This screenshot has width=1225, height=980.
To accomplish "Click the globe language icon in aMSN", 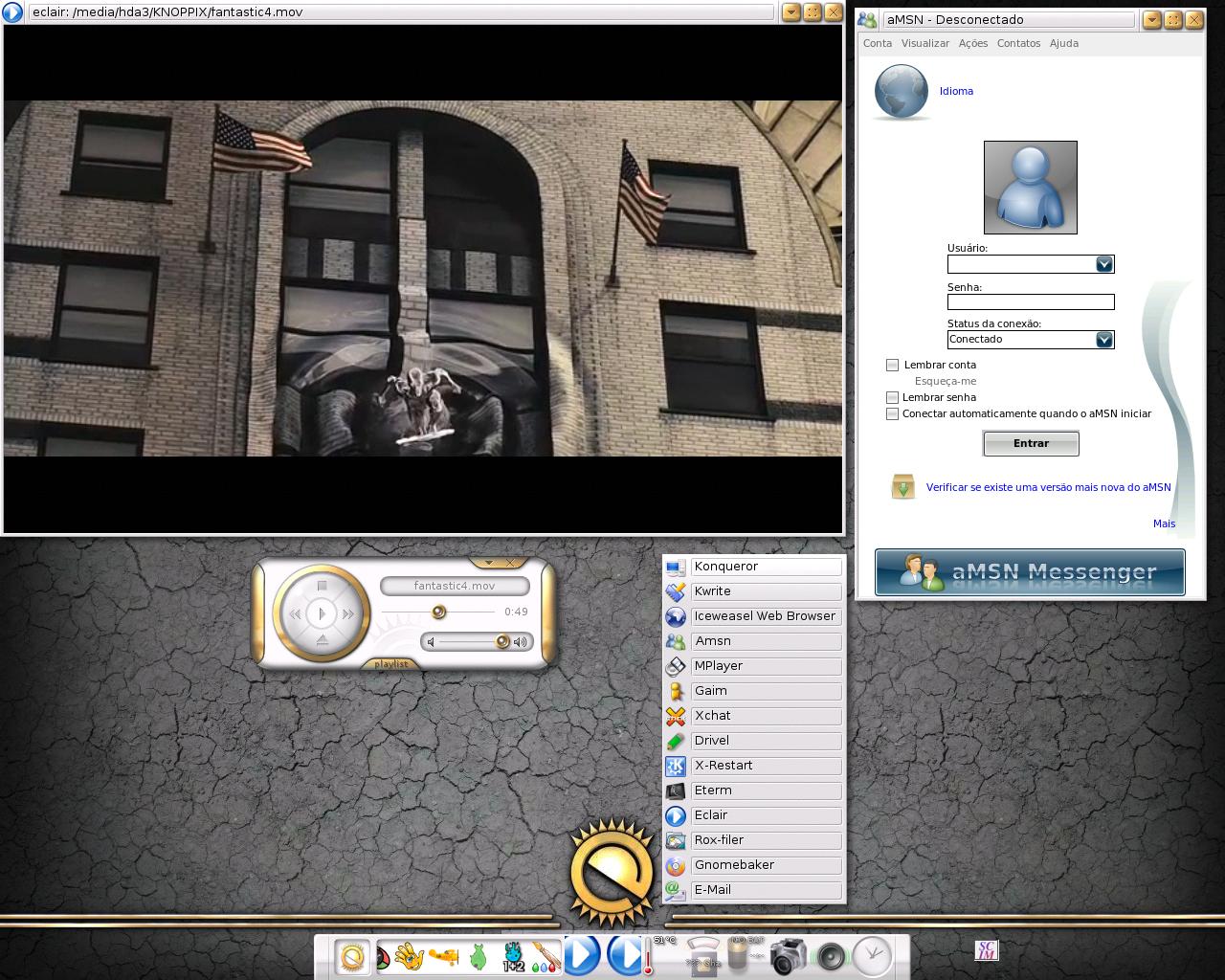I will tap(902, 92).
